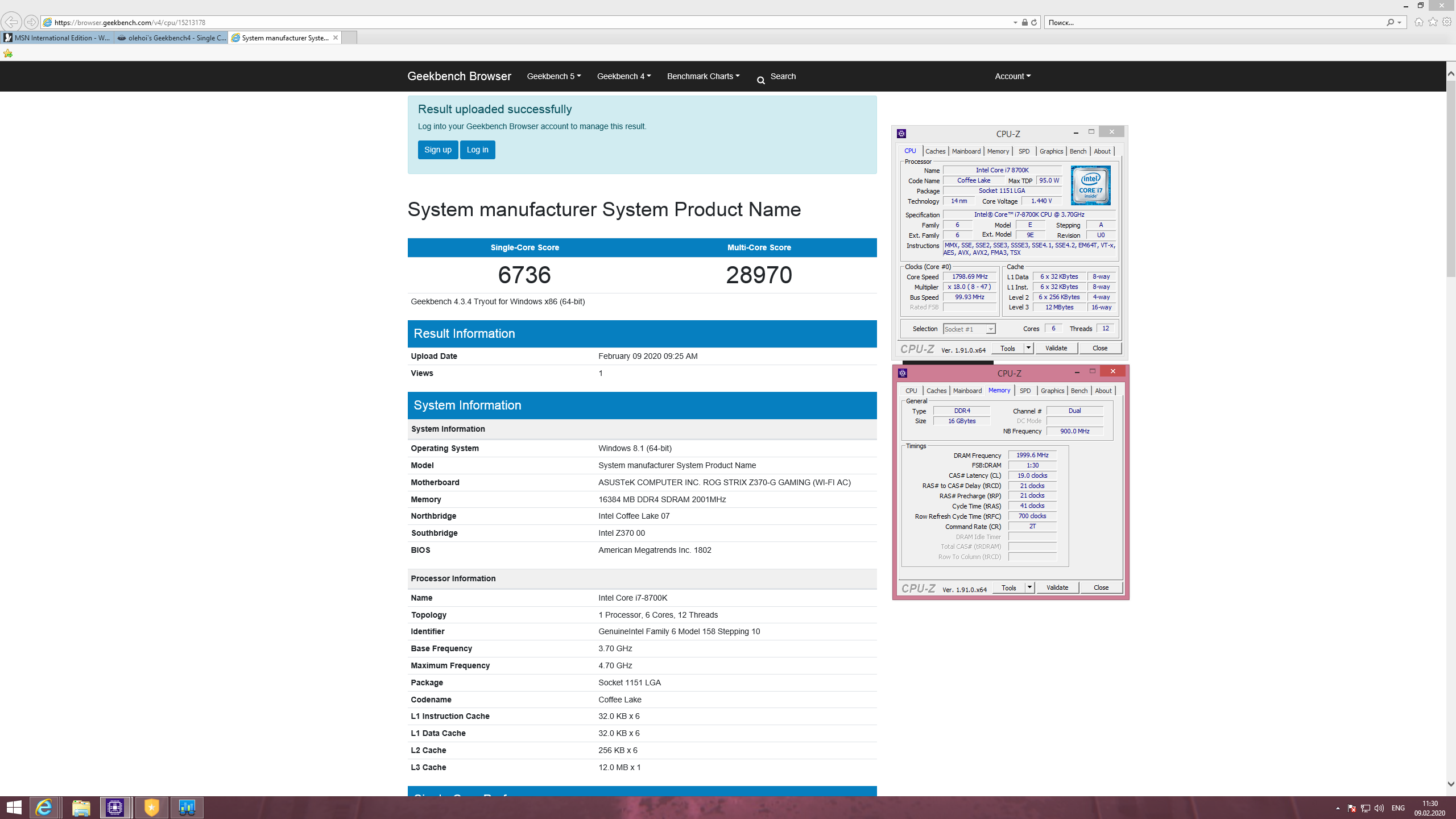
Task: Open the browser home icon
Action: tap(1419, 22)
